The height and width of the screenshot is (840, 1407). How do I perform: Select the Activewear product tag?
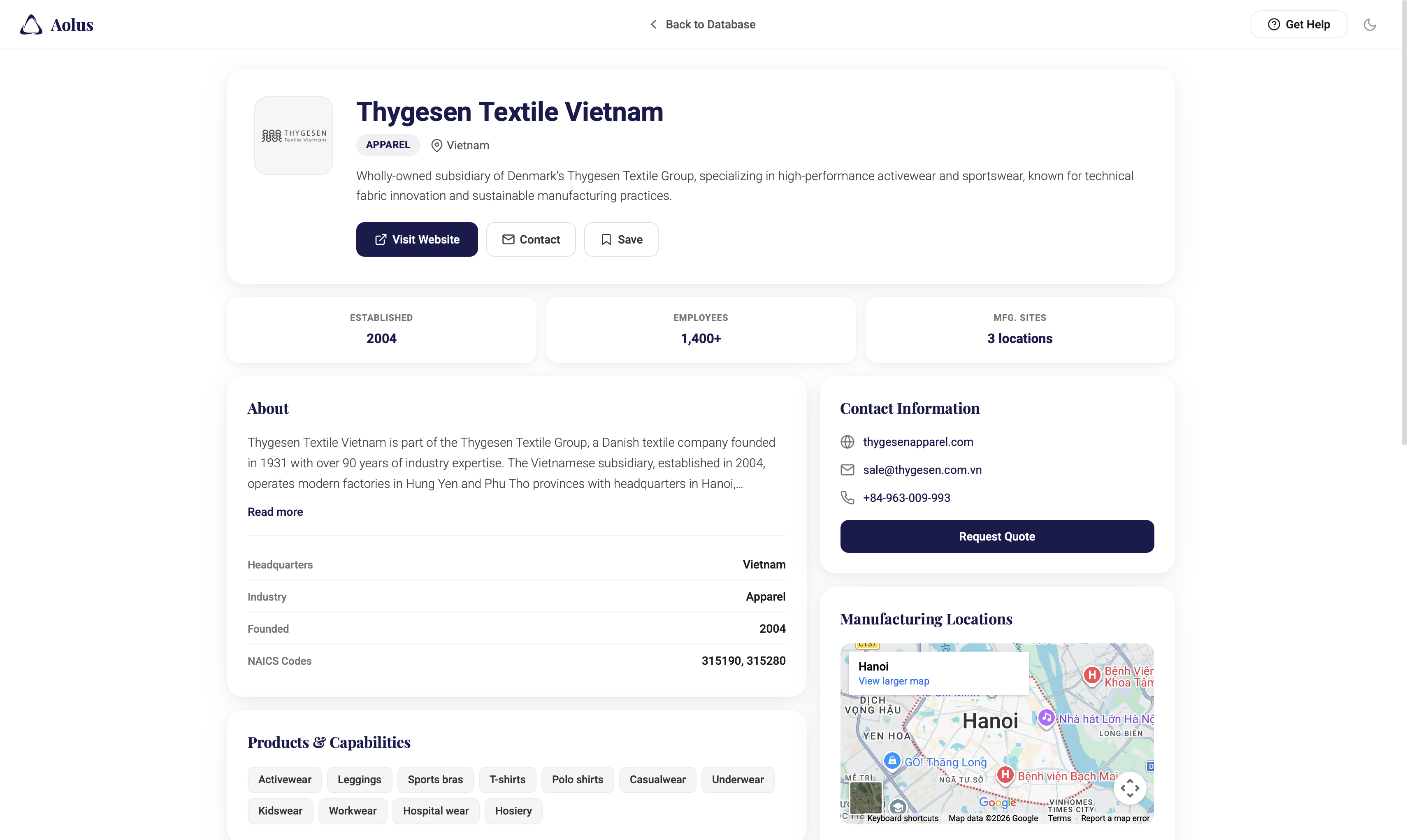284,780
